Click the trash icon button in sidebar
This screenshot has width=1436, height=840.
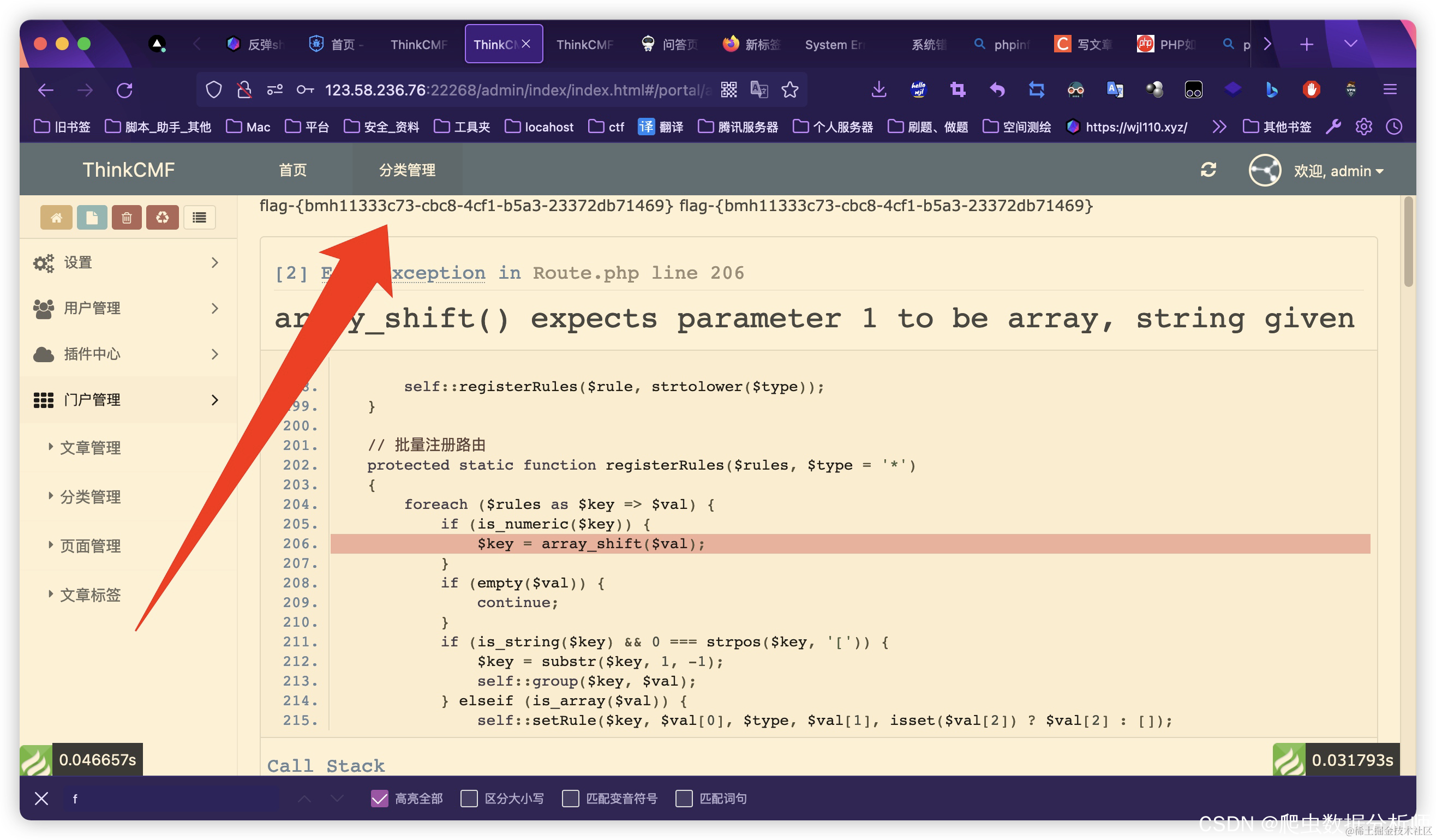(x=127, y=217)
